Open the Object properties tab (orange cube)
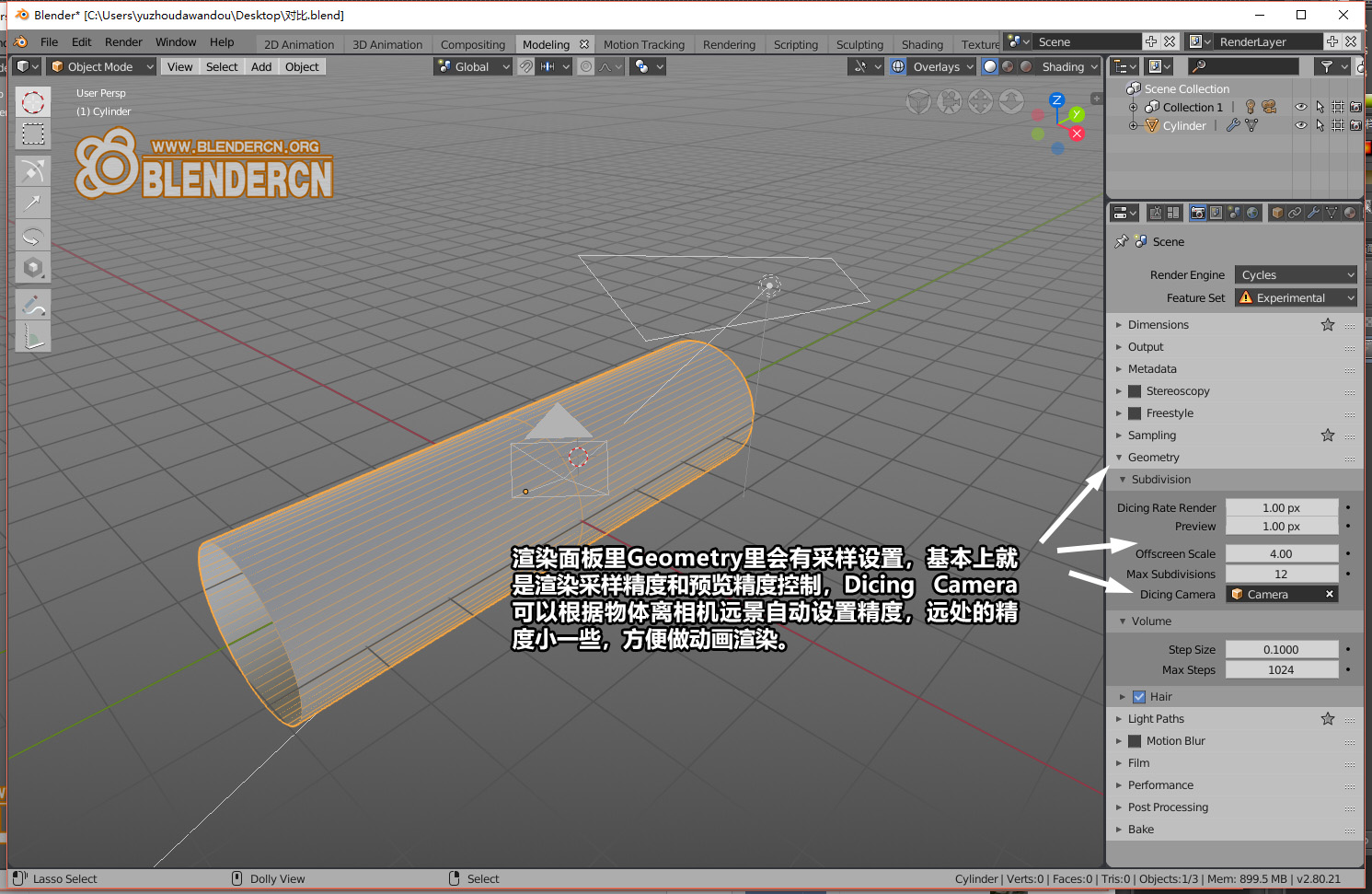Screen dimensions: 1372x894 point(1276,213)
